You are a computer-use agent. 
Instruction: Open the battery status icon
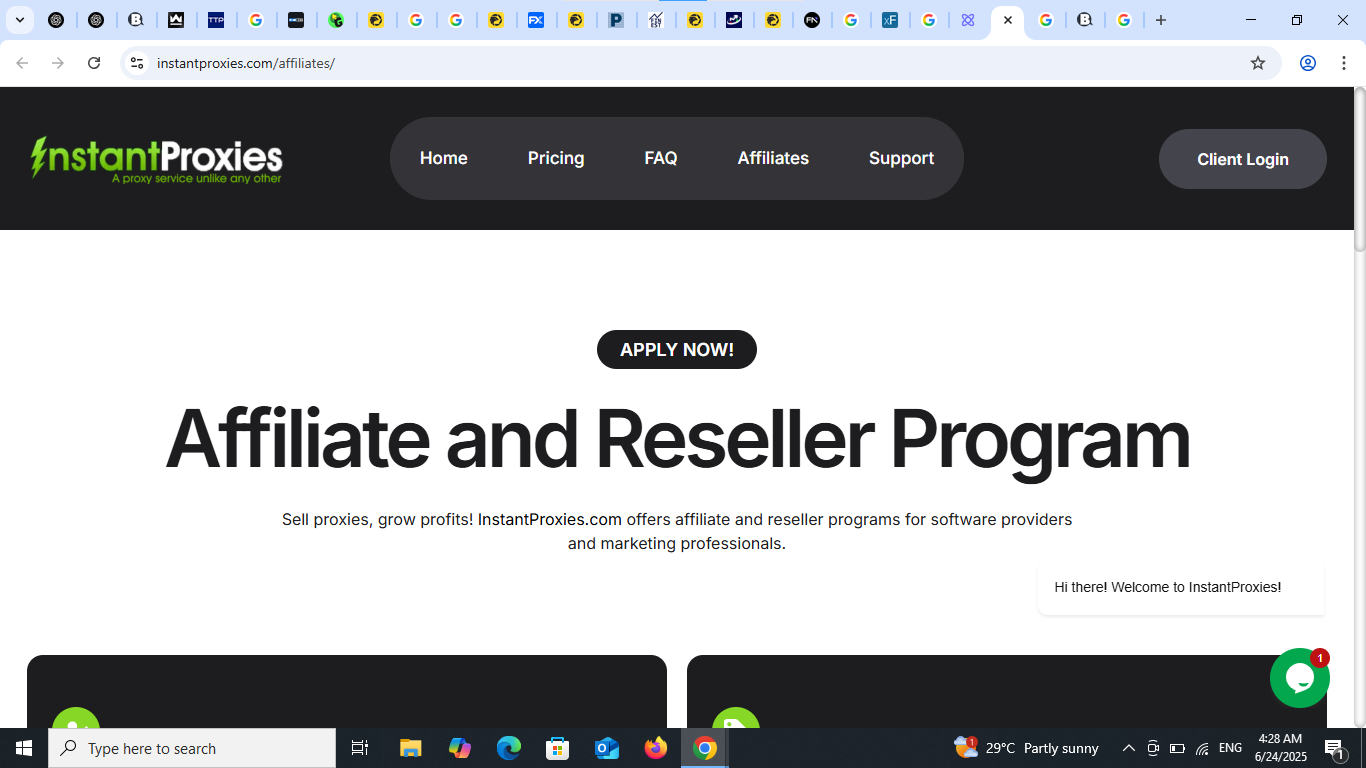point(1177,748)
